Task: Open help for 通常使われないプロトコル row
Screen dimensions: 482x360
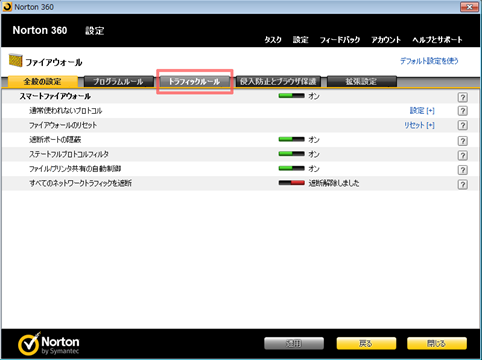Action: pos(462,111)
